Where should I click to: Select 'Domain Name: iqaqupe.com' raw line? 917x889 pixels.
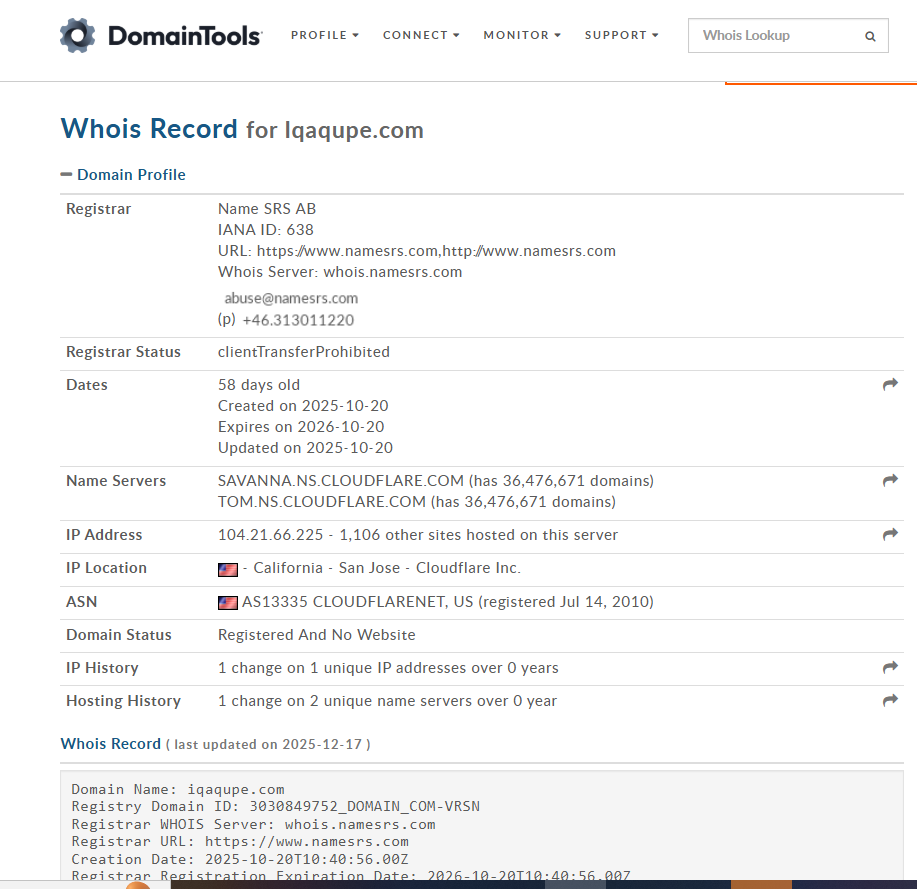(x=178, y=790)
